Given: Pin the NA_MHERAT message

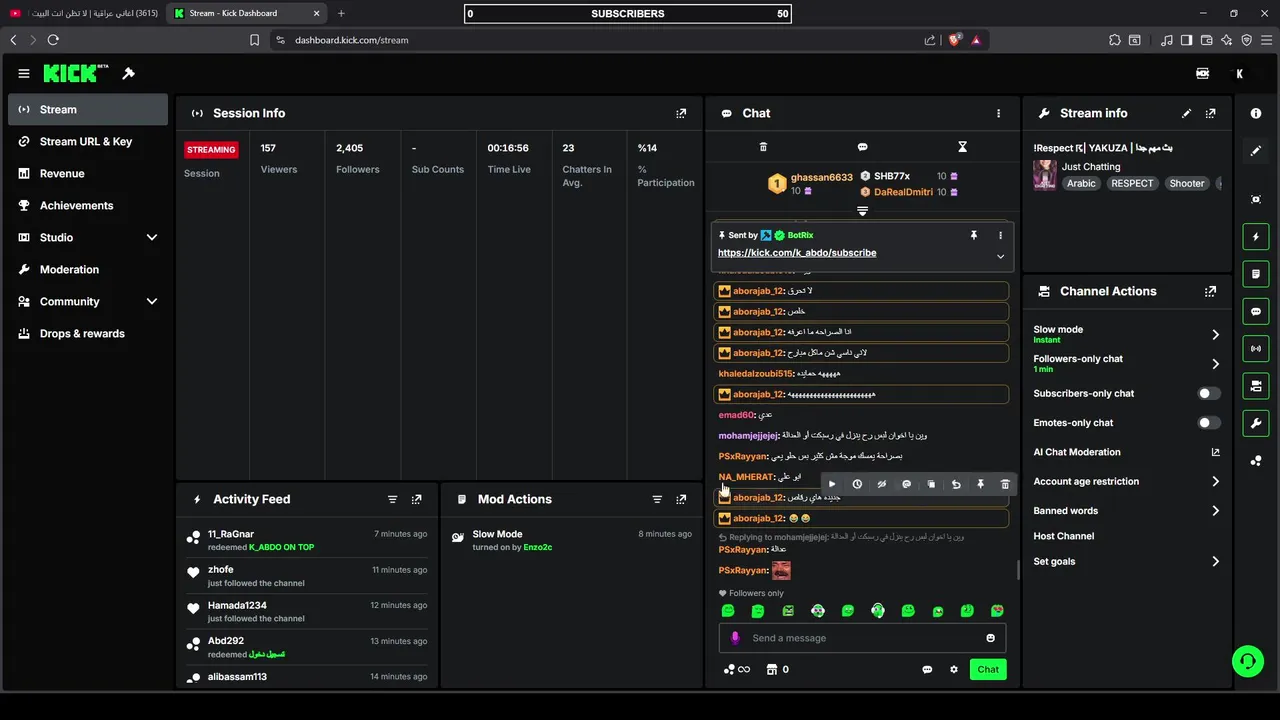Looking at the screenshot, I should 980,484.
